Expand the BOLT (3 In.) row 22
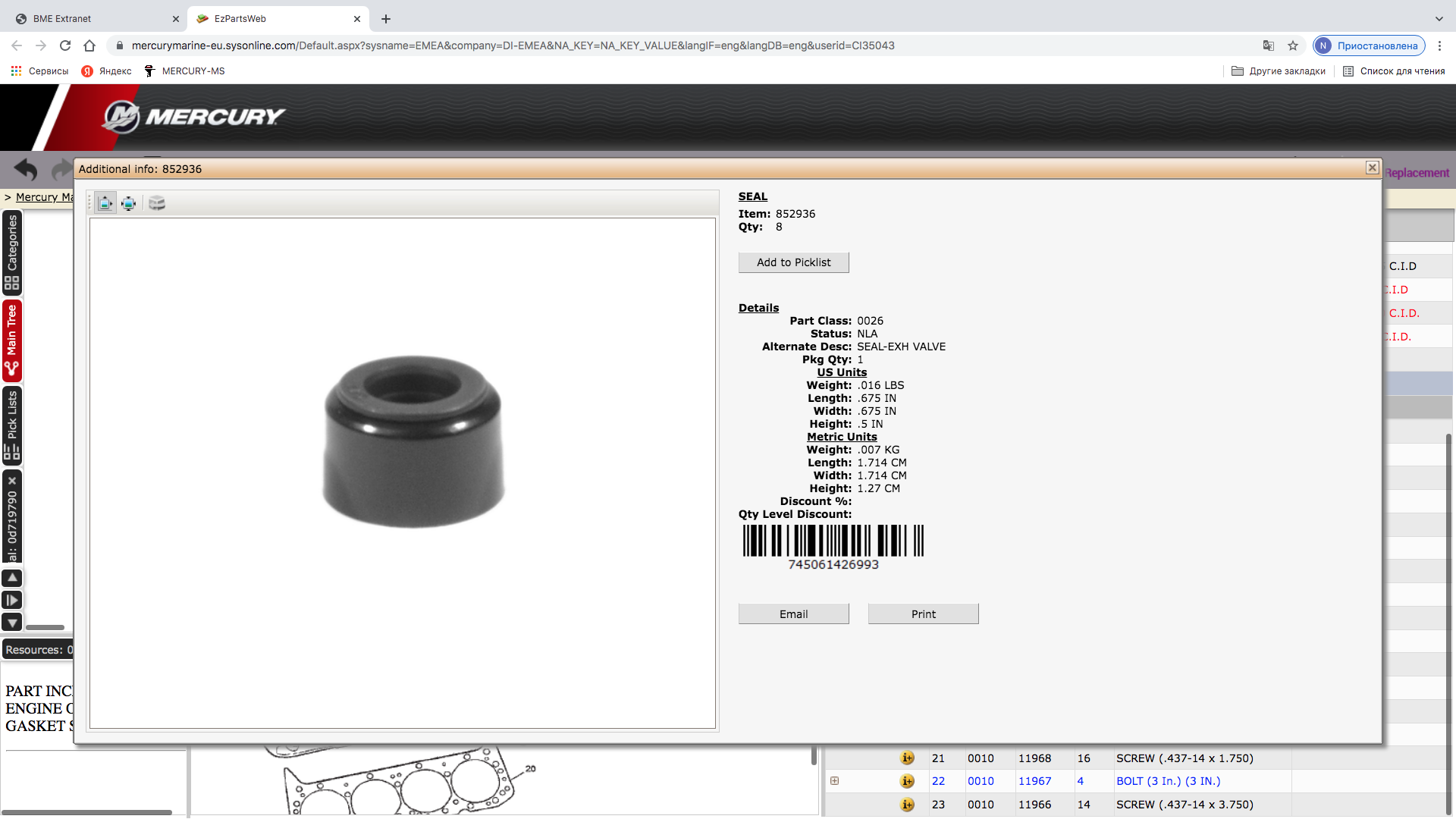This screenshot has width=1456, height=819. point(834,781)
